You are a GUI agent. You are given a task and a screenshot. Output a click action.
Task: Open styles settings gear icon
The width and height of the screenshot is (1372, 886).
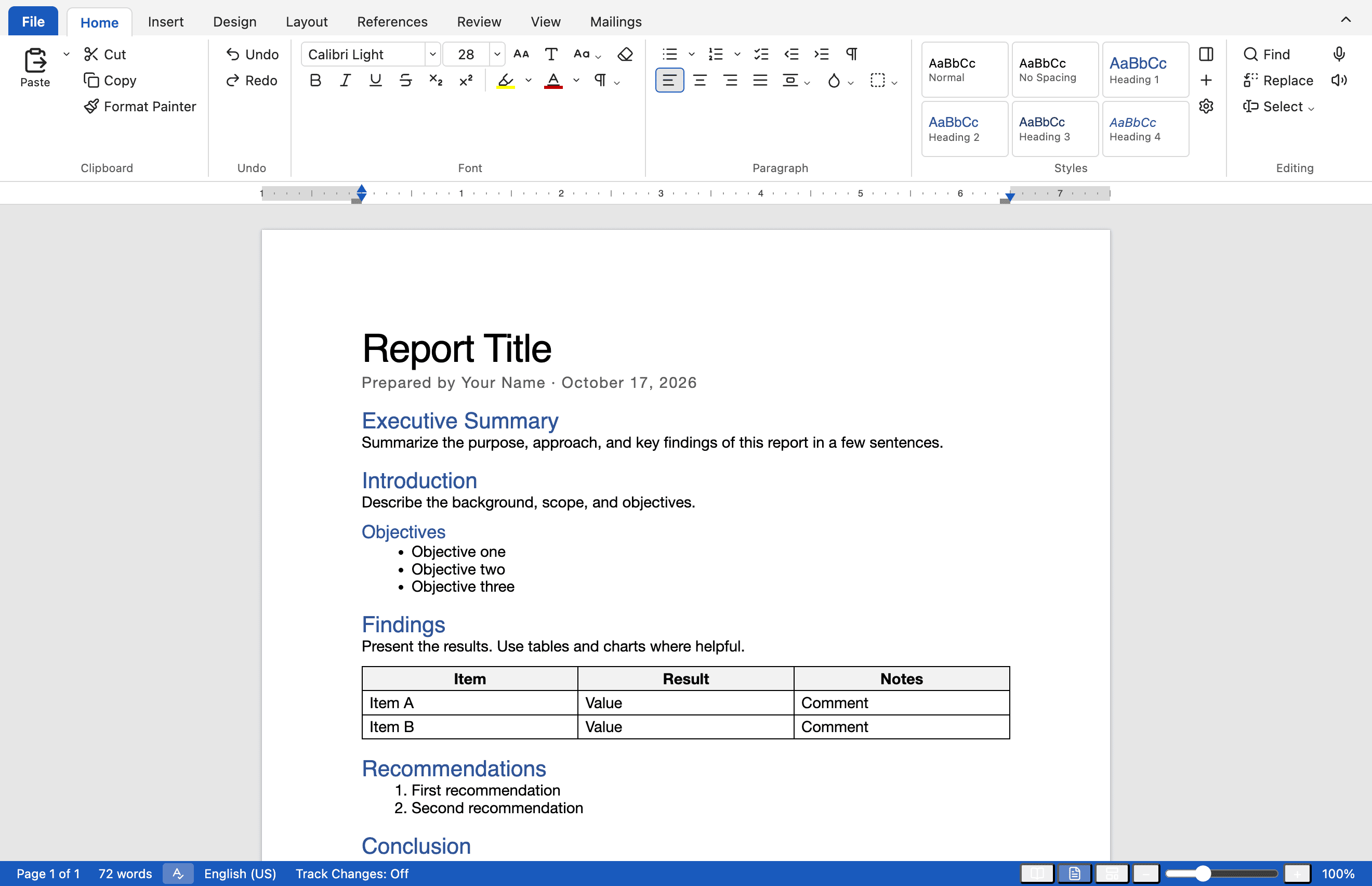click(1206, 106)
